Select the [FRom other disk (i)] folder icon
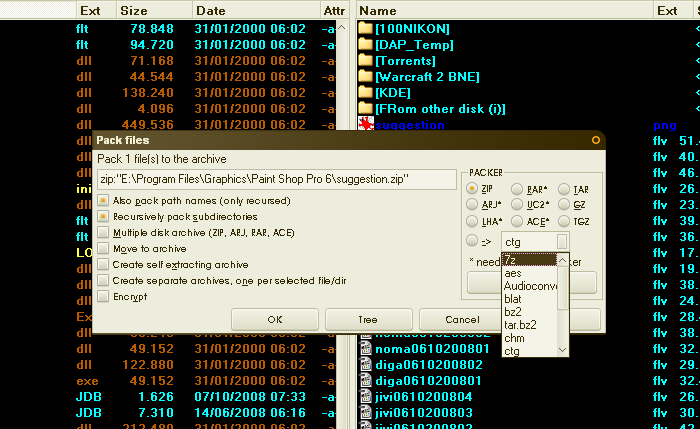The image size is (700, 429). coord(365,109)
